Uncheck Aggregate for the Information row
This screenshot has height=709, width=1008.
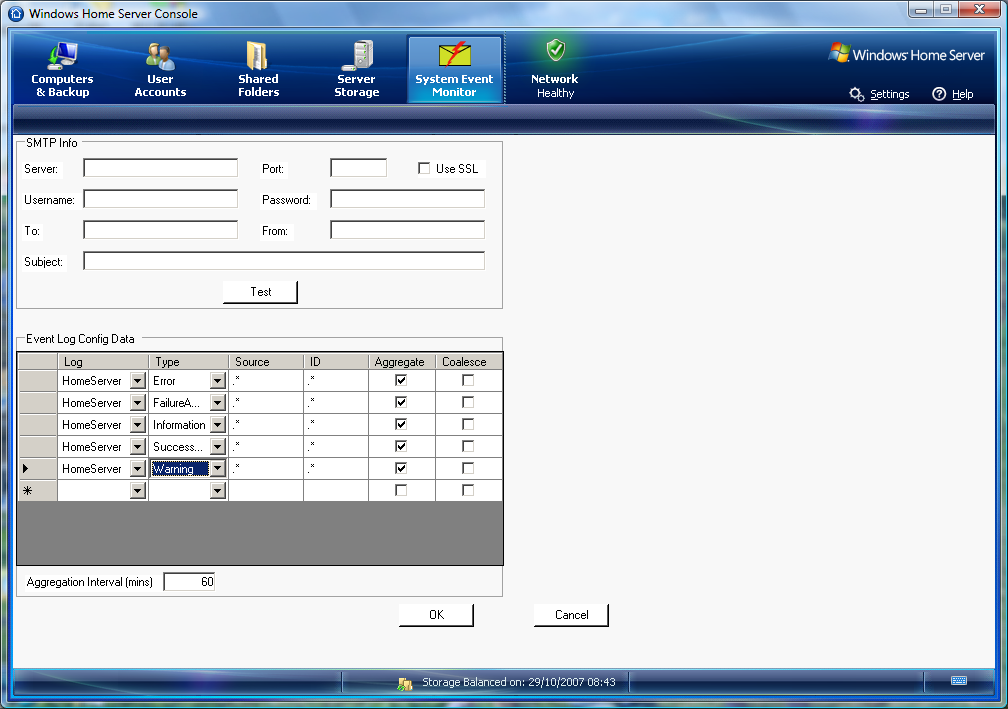coord(401,424)
